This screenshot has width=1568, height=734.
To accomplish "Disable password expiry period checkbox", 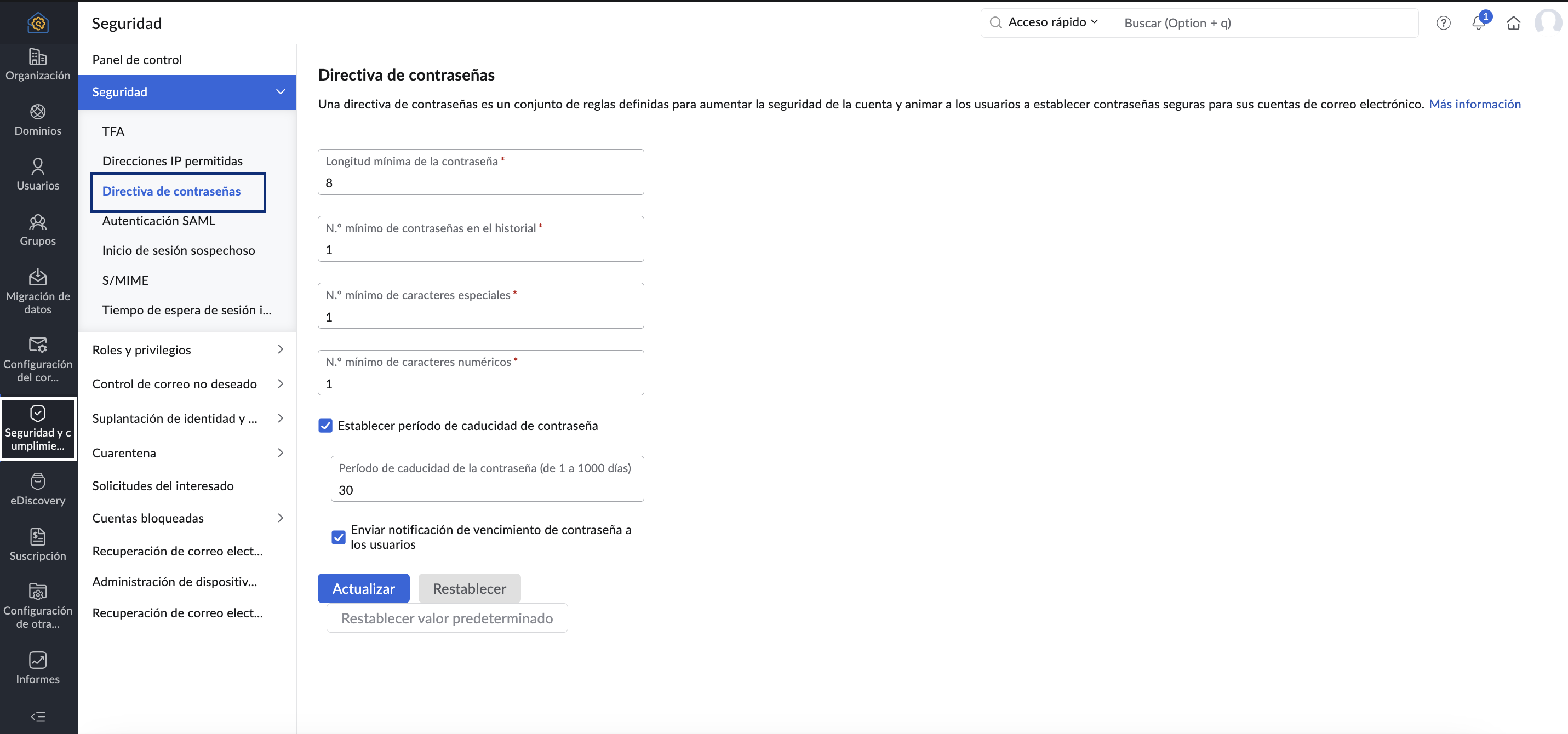I will [x=325, y=426].
